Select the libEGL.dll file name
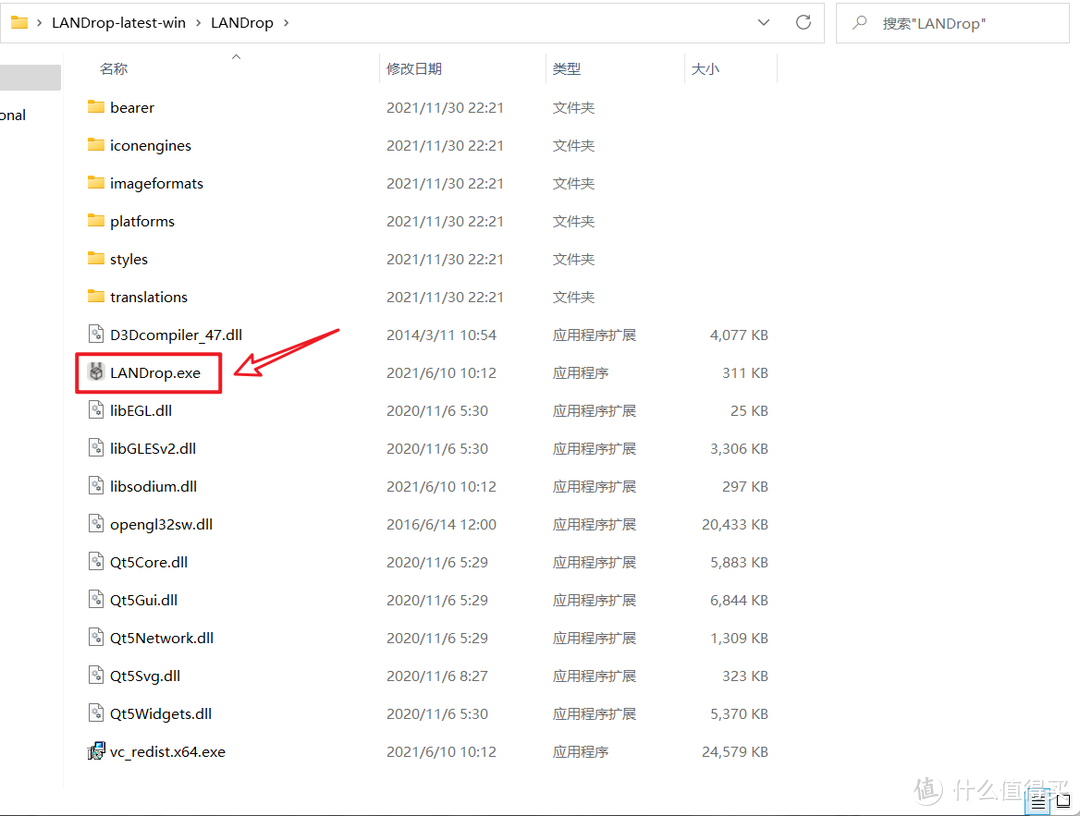The image size is (1080, 816). (141, 410)
